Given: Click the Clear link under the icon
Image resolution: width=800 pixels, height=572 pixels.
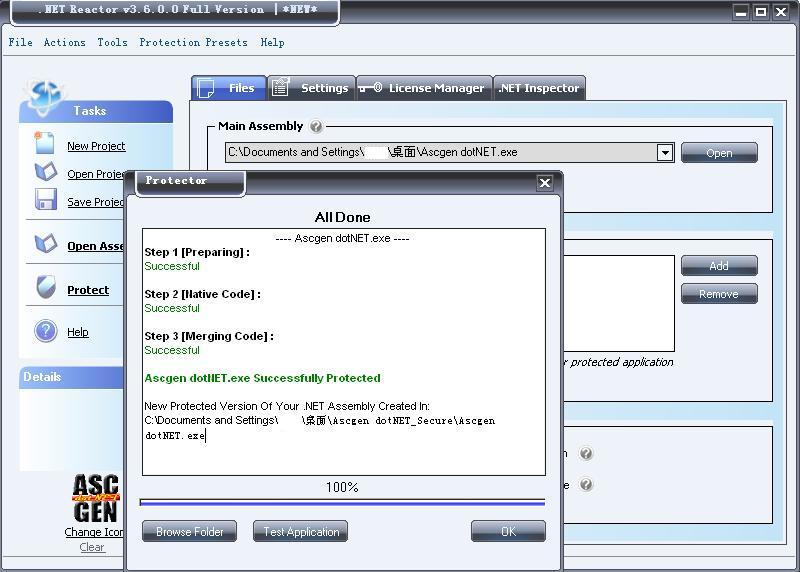Looking at the screenshot, I should (x=92, y=547).
